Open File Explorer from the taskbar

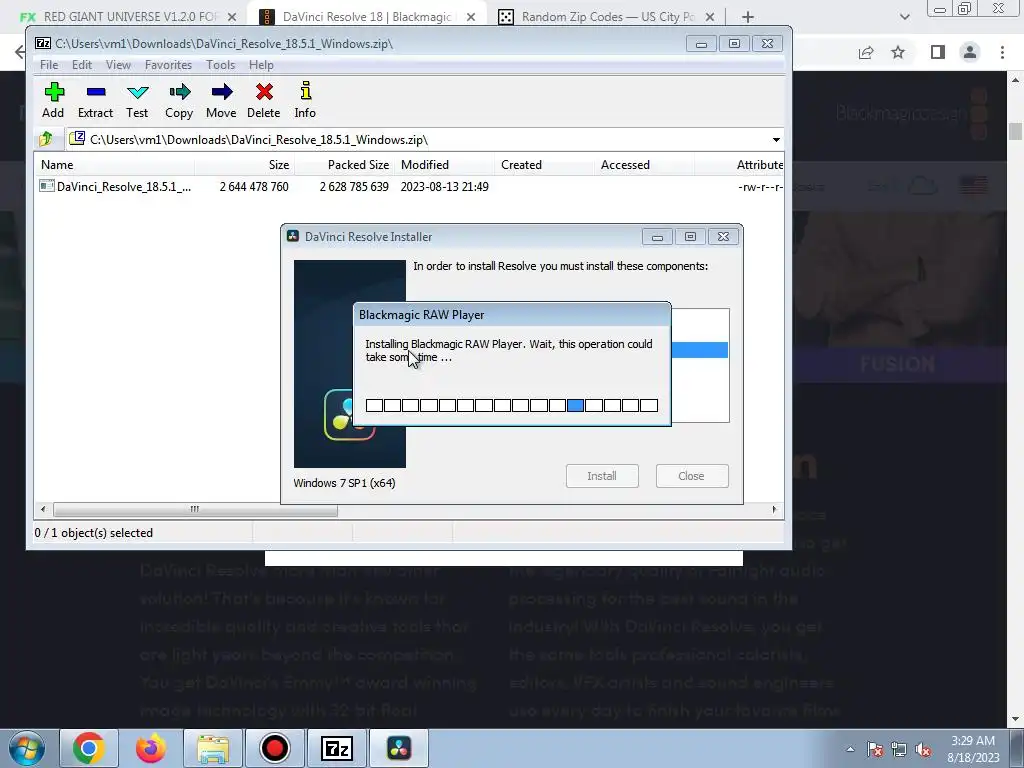213,748
